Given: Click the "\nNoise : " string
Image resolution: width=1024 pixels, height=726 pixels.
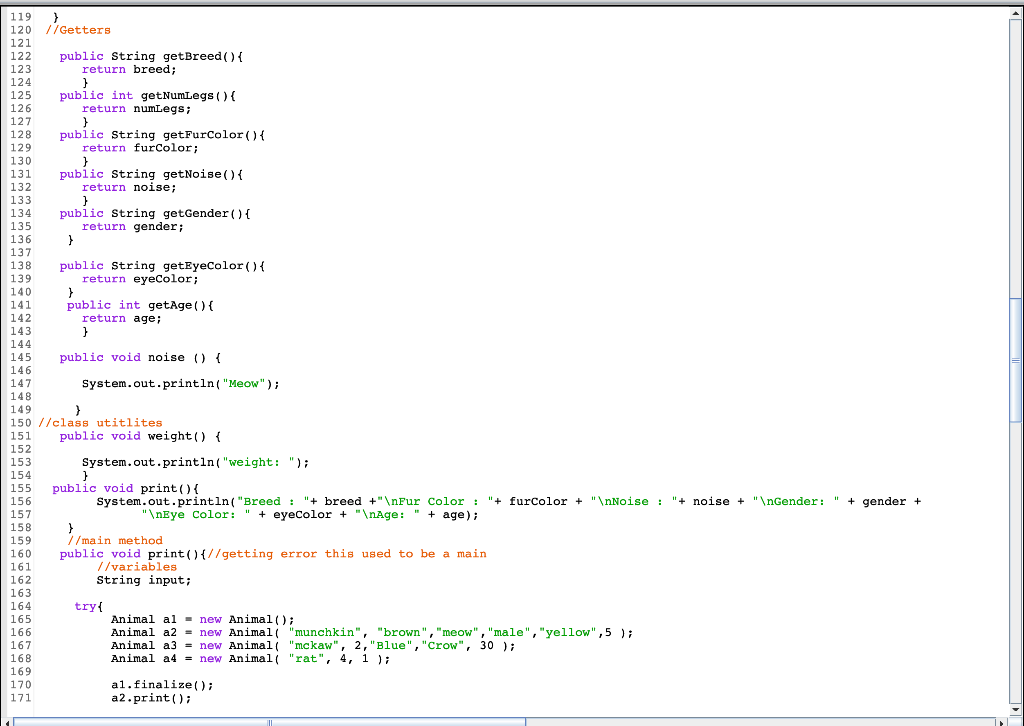Looking at the screenshot, I should pos(634,501).
